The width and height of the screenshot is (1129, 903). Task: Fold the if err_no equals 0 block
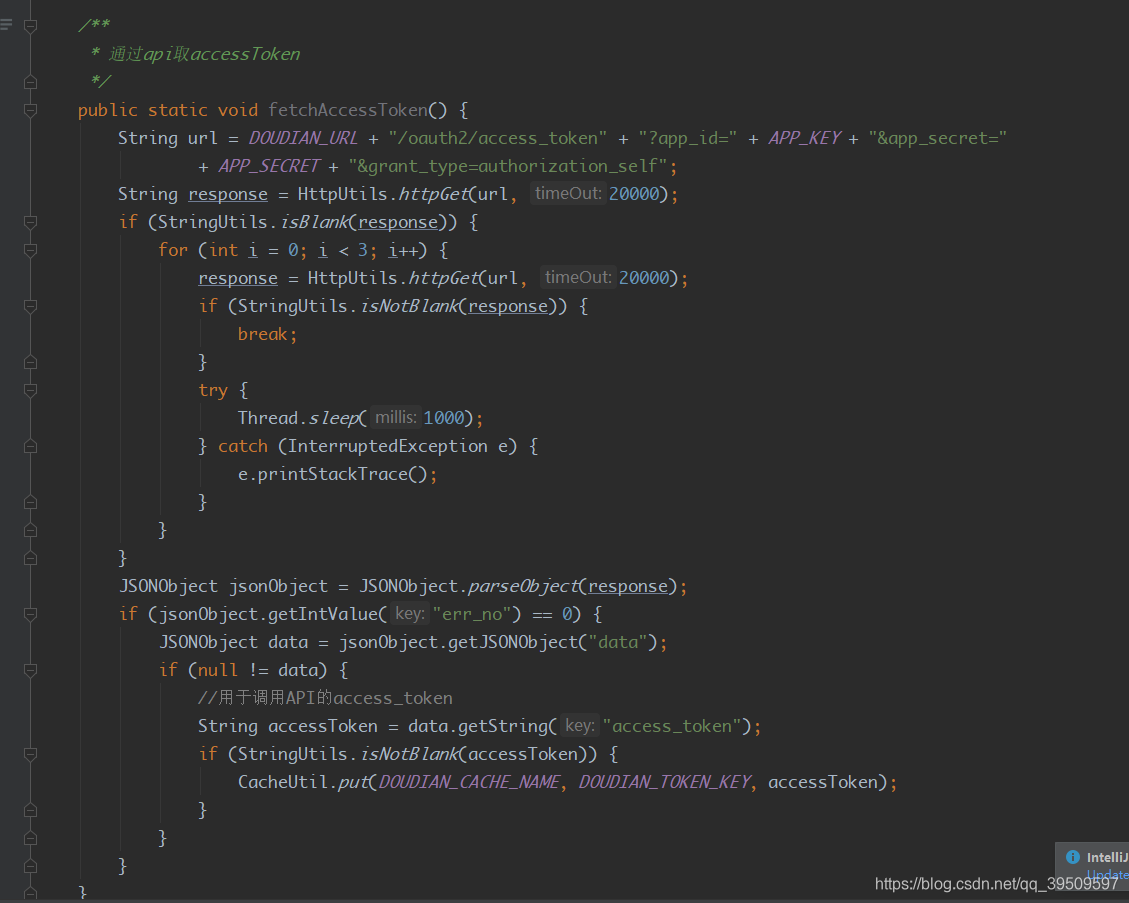click(x=30, y=614)
